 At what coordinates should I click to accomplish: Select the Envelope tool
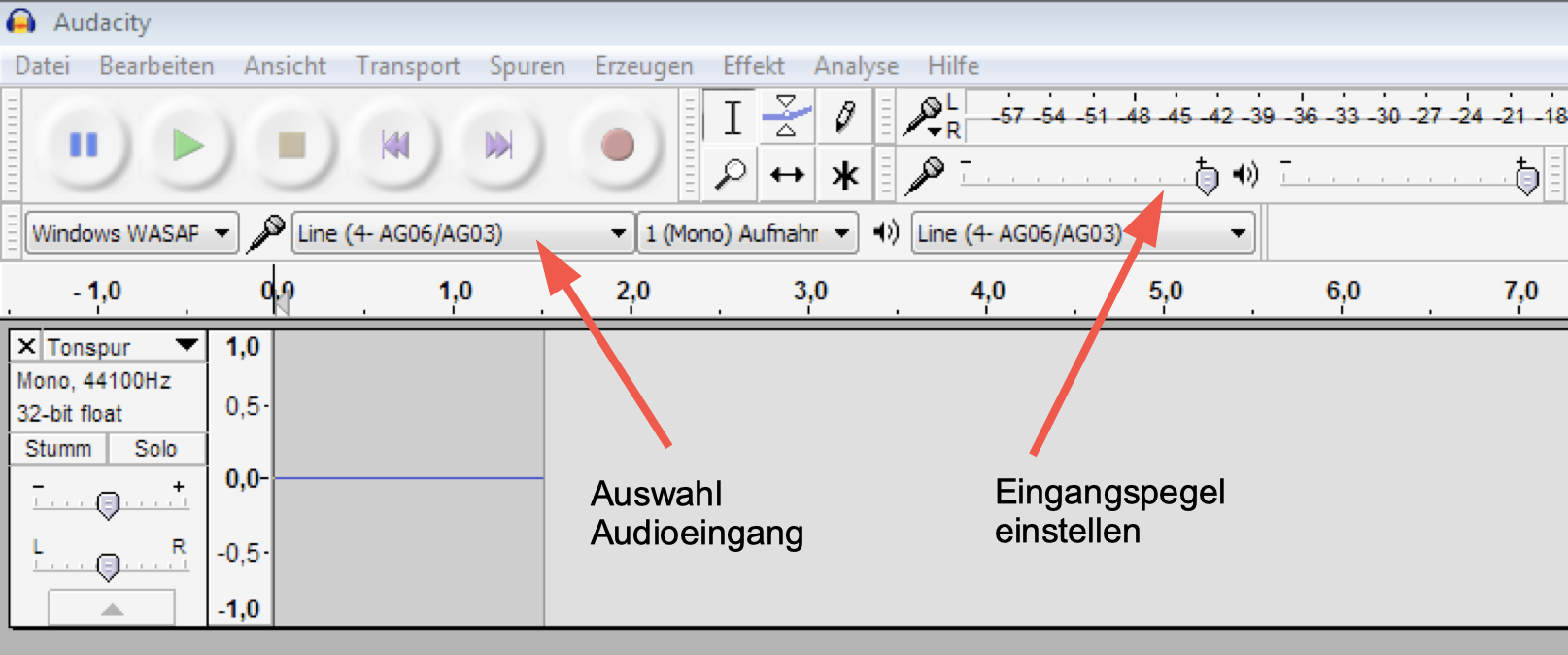(x=787, y=119)
